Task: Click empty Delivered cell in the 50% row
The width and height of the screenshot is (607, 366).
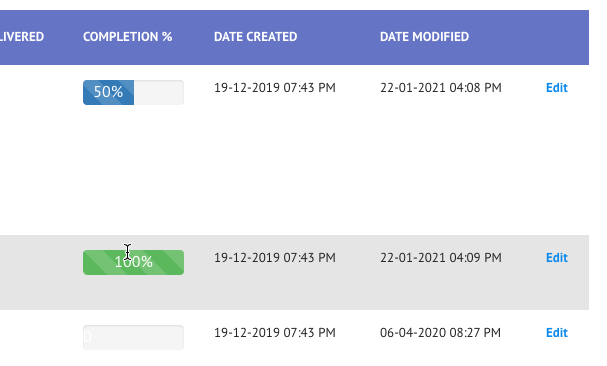Action: click(x=35, y=150)
